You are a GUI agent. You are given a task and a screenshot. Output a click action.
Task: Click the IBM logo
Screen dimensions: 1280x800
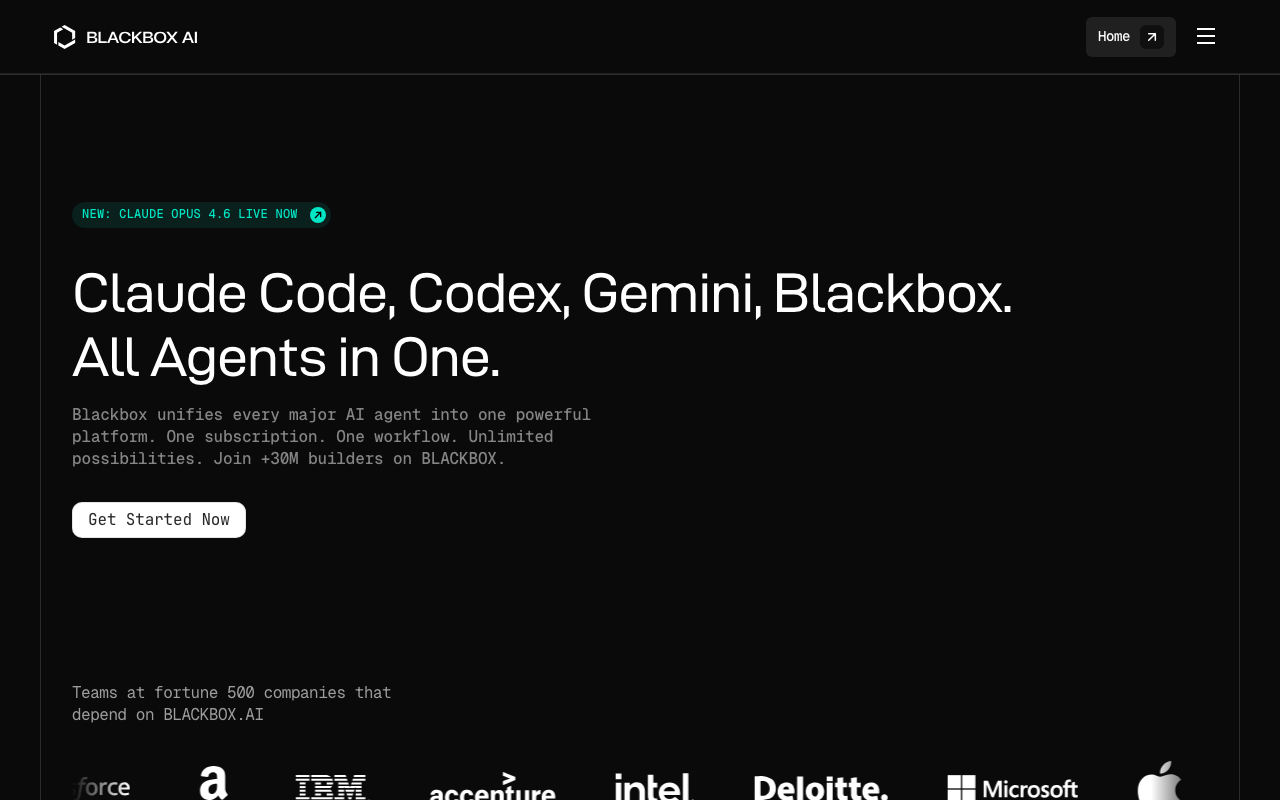coord(330,787)
